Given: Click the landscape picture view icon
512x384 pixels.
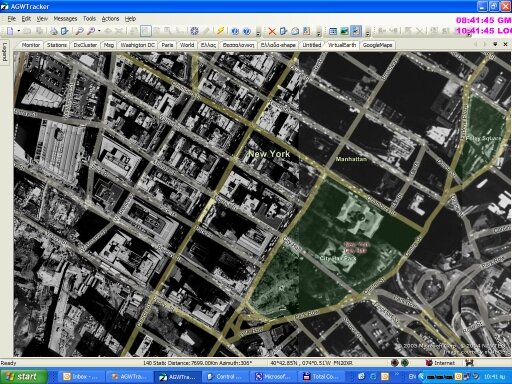Looking at the screenshot, I should tap(344, 31).
